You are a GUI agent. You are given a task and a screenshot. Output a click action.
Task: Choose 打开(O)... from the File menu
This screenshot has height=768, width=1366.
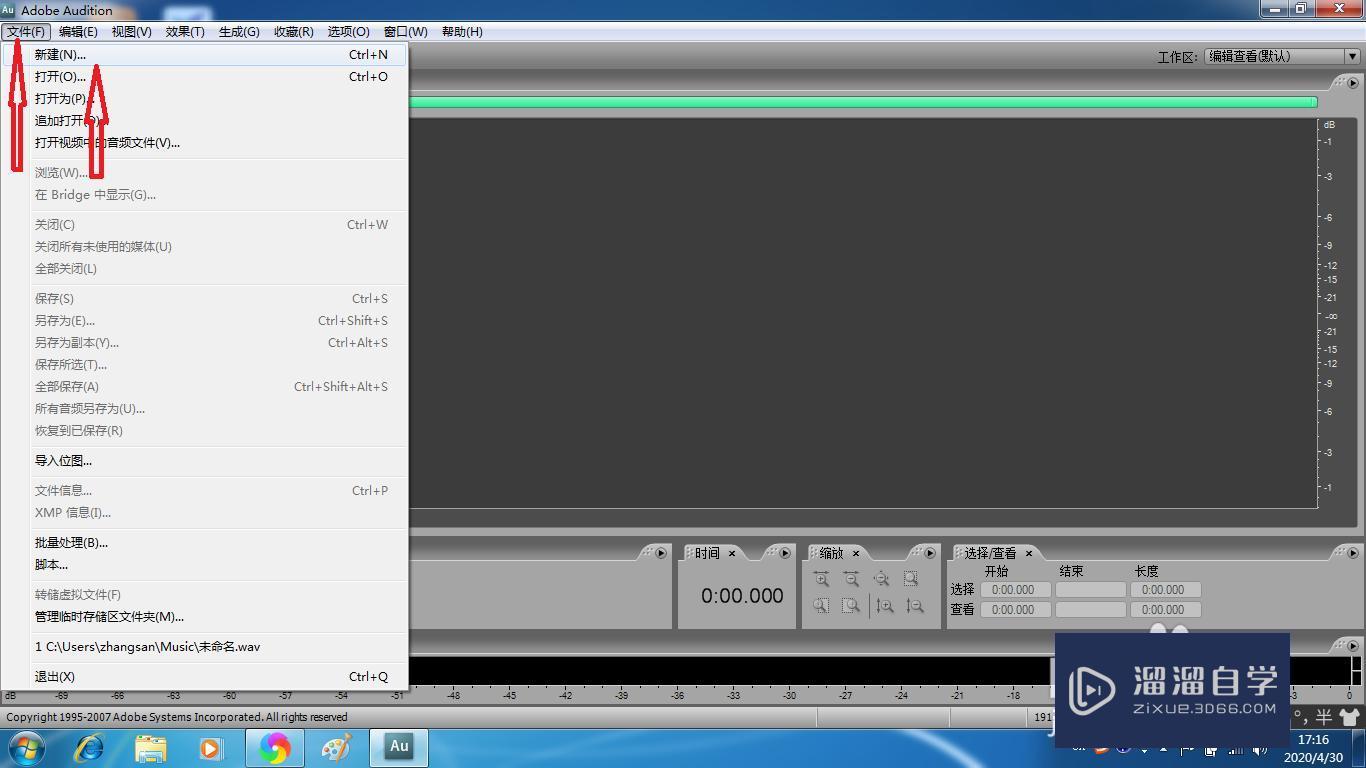(x=204, y=76)
